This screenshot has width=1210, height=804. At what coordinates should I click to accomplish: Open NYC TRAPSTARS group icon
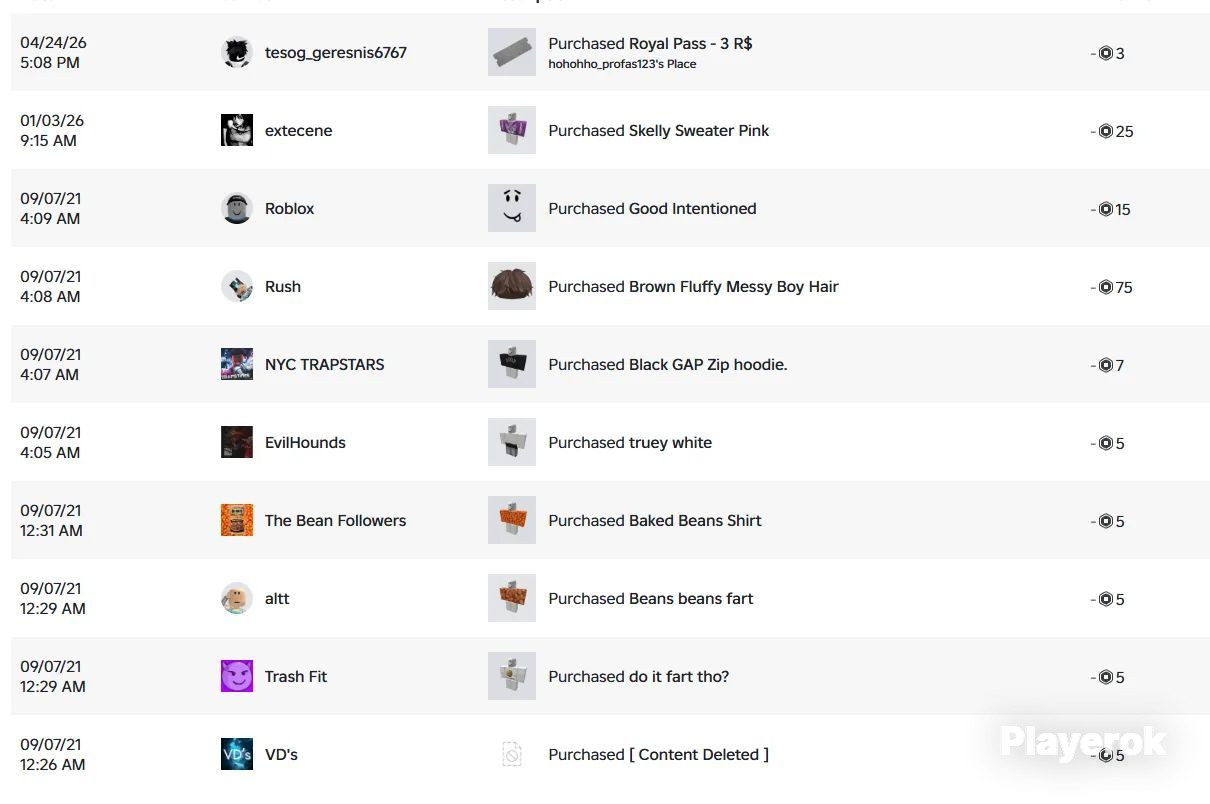click(237, 364)
